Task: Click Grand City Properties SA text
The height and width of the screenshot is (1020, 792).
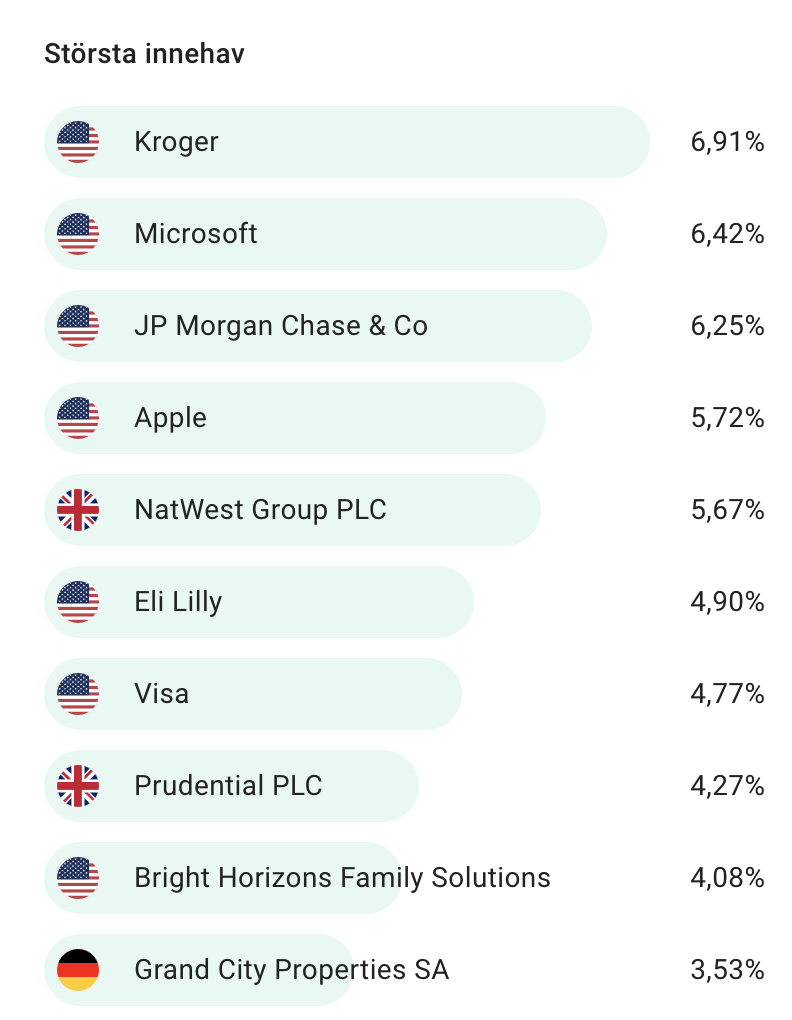Action: (292, 970)
